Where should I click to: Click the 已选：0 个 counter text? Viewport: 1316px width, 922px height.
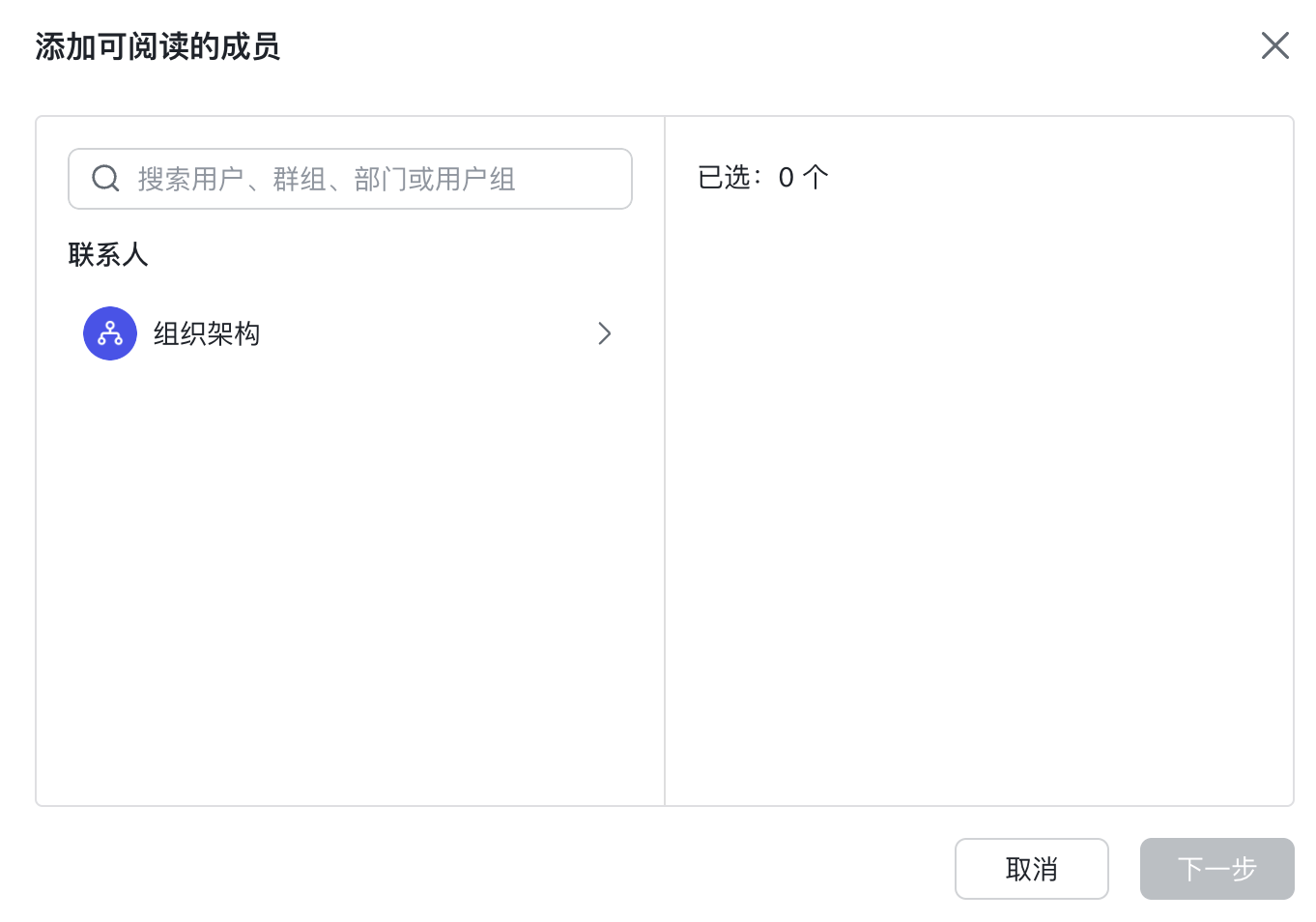click(x=762, y=177)
